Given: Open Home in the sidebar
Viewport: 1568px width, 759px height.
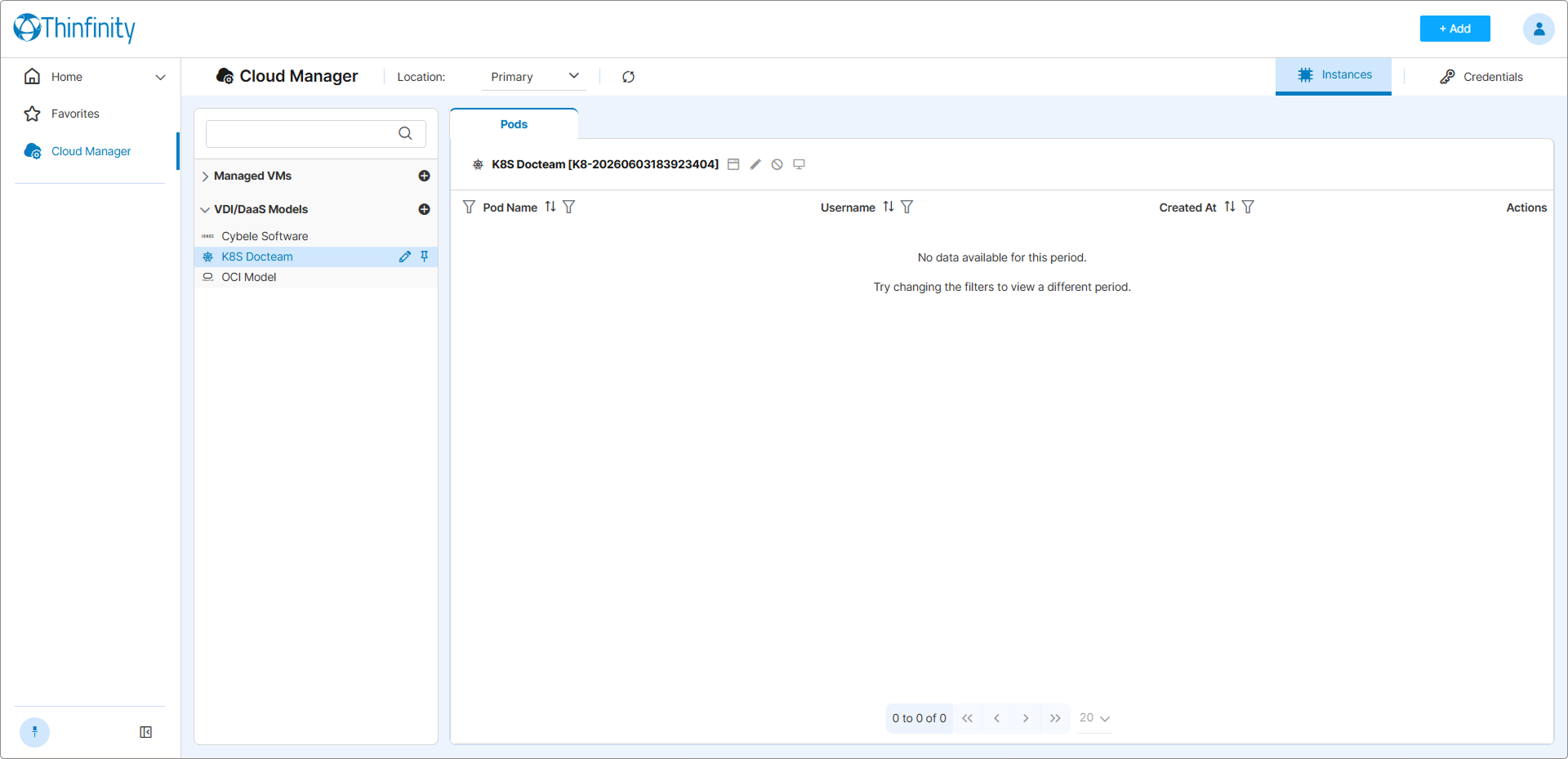Looking at the screenshot, I should pyautogui.click(x=66, y=77).
